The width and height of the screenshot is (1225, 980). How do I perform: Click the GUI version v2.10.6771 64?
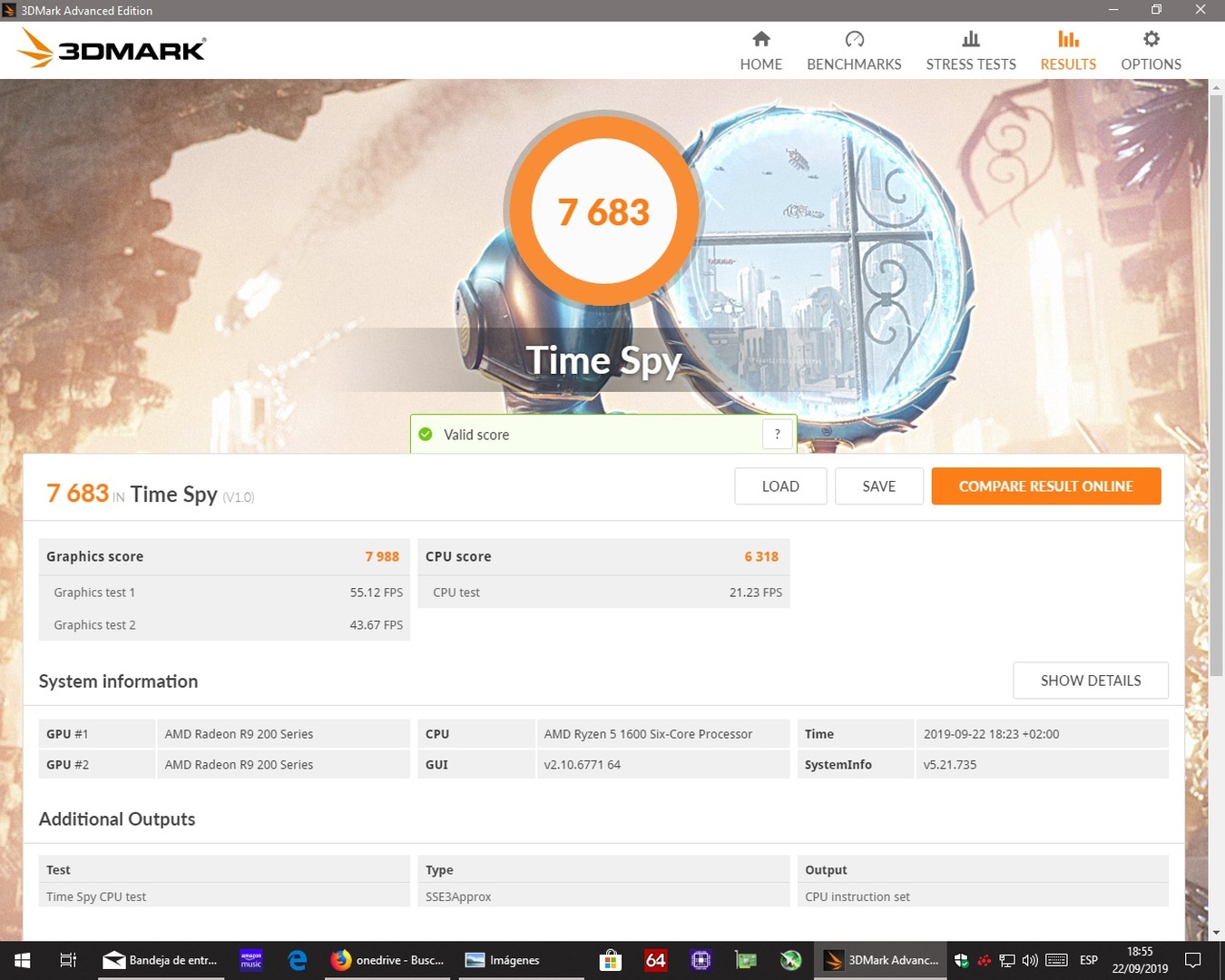click(583, 765)
